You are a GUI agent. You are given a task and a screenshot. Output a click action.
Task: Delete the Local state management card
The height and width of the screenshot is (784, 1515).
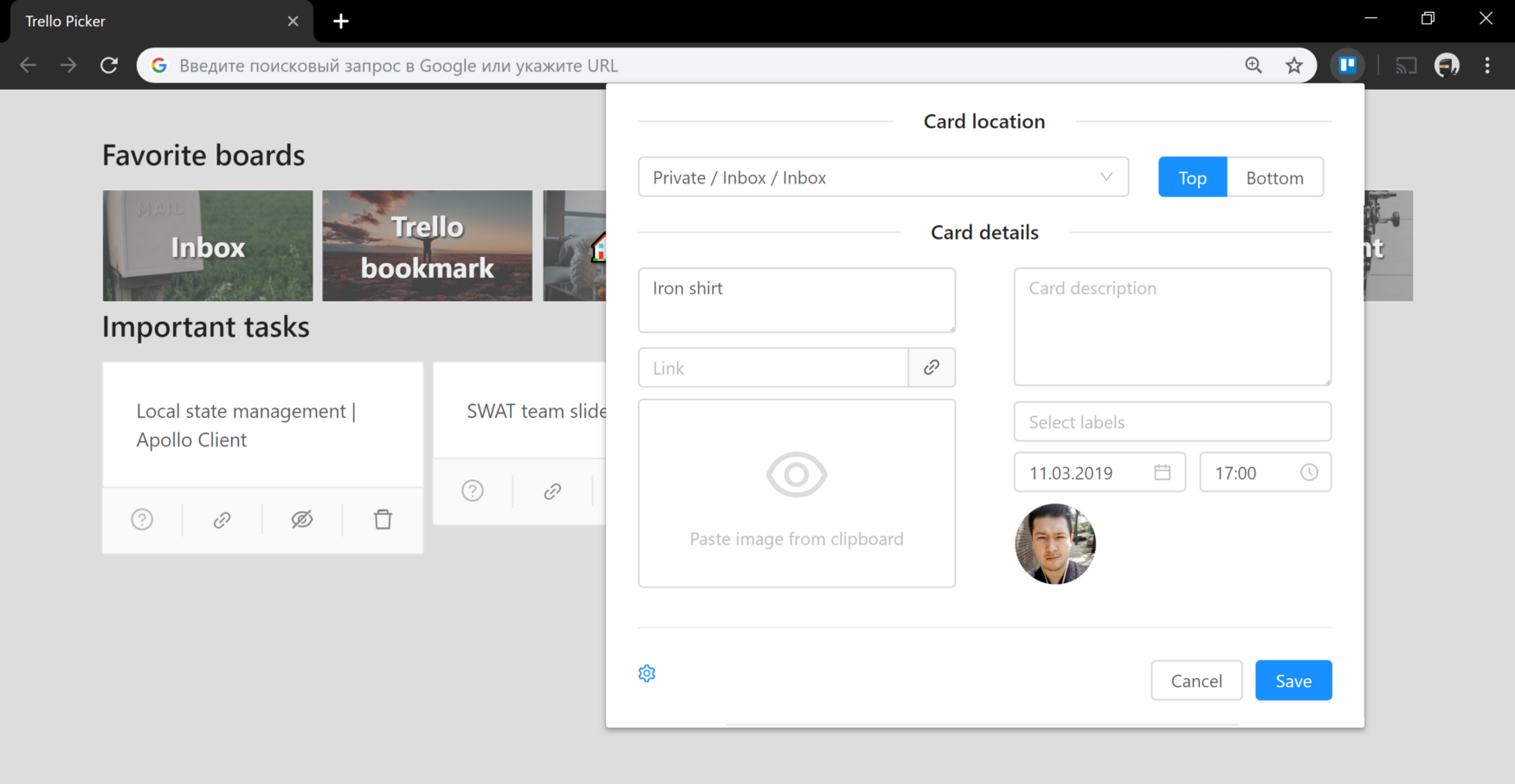[x=382, y=519]
